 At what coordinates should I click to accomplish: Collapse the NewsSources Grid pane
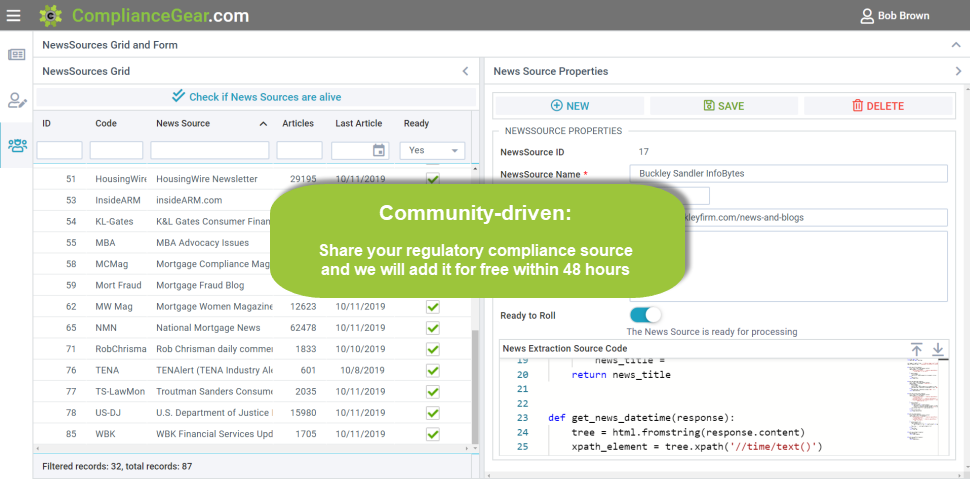(x=466, y=71)
